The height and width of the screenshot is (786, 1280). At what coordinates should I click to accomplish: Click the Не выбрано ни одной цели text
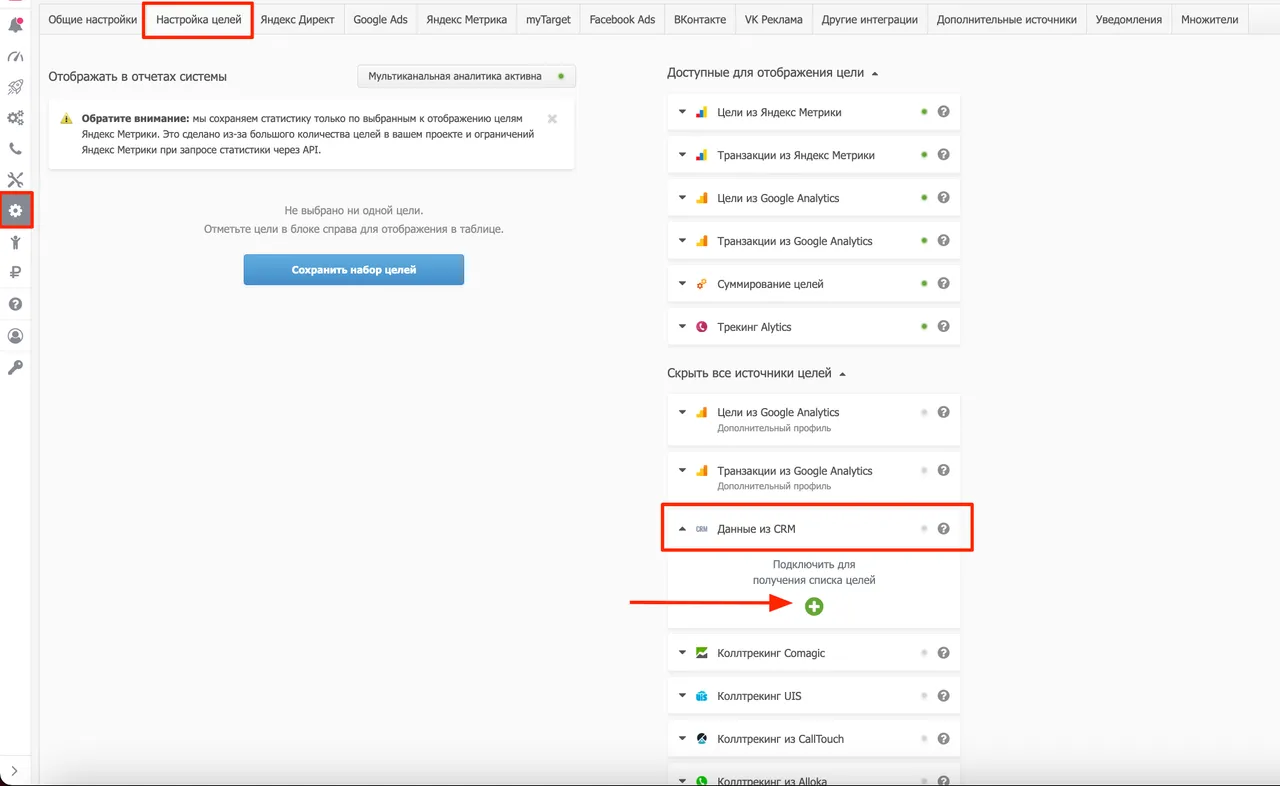(354, 211)
